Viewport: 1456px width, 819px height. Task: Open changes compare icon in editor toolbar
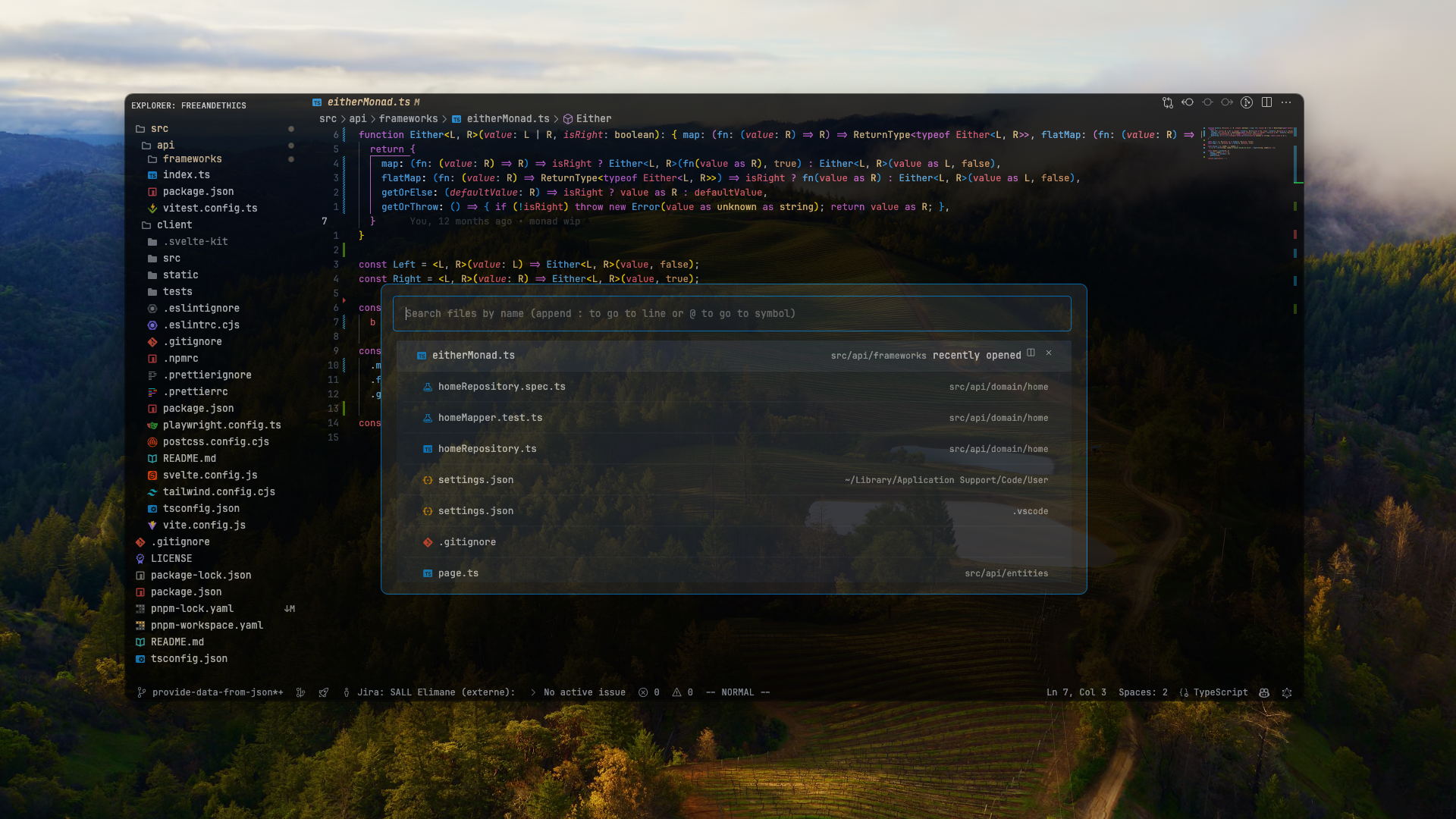tap(1168, 102)
